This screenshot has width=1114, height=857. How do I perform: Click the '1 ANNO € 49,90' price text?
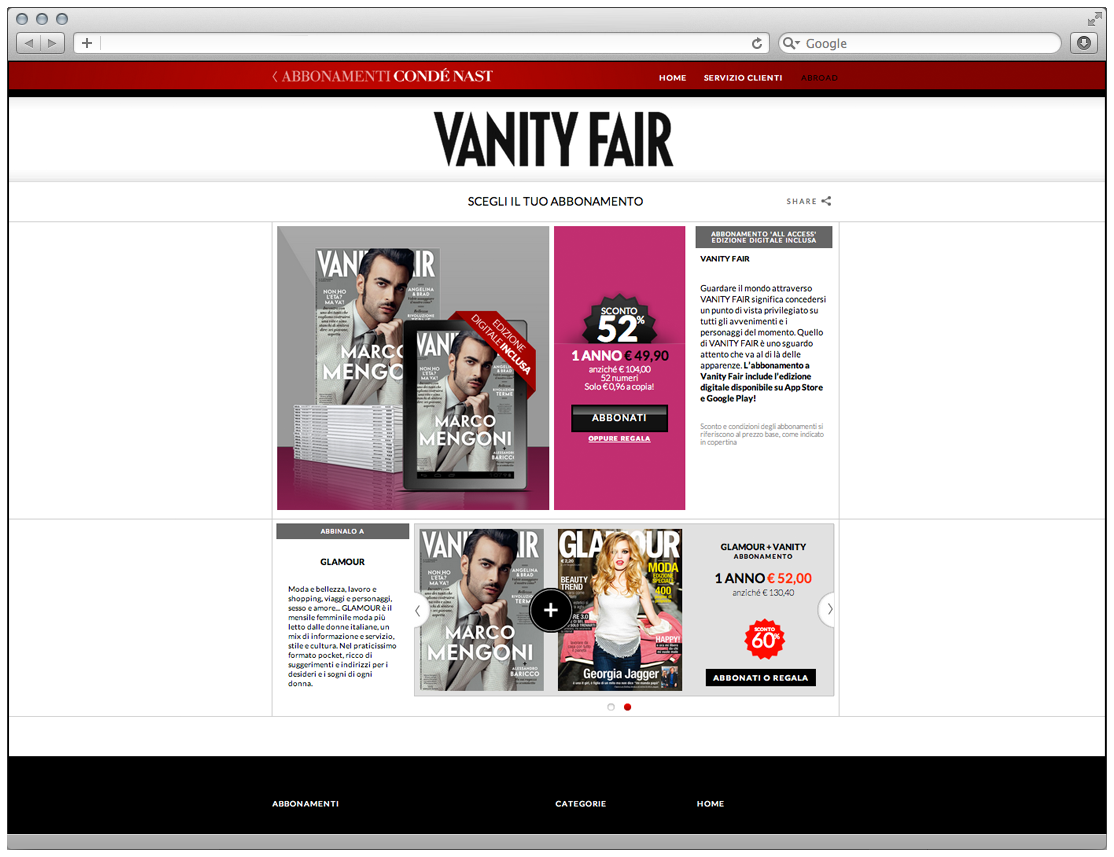pos(620,356)
